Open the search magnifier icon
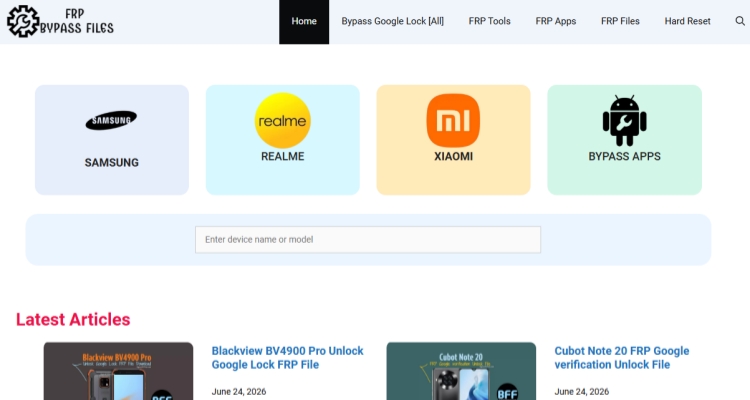 739,21
